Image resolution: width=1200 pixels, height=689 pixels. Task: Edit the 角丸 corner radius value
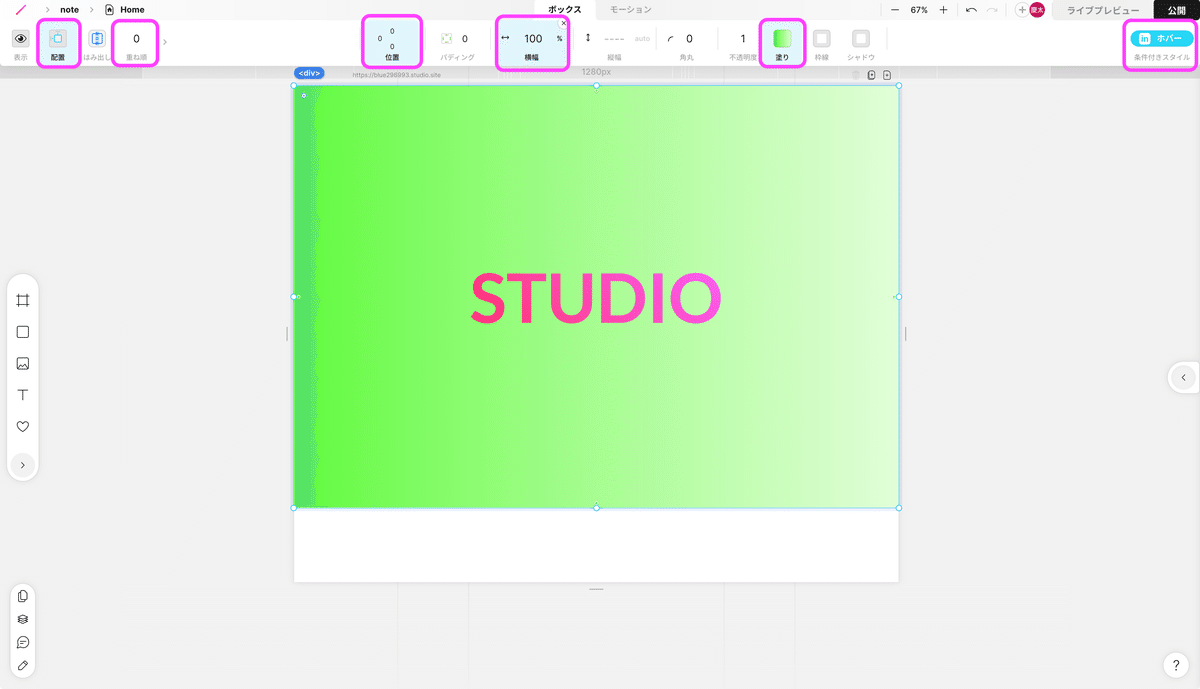tap(689, 39)
